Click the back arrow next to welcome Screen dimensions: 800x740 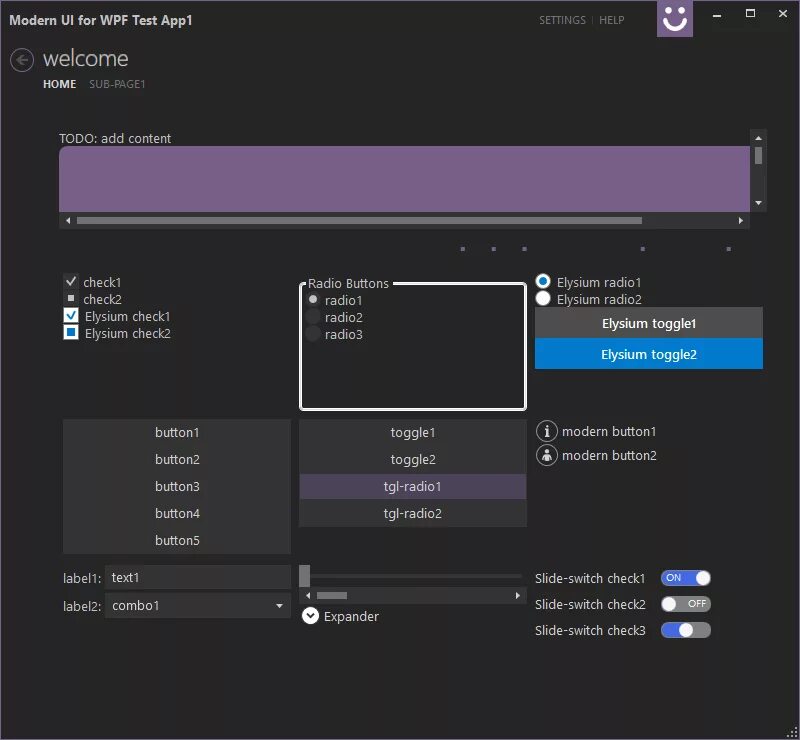tap(22, 60)
